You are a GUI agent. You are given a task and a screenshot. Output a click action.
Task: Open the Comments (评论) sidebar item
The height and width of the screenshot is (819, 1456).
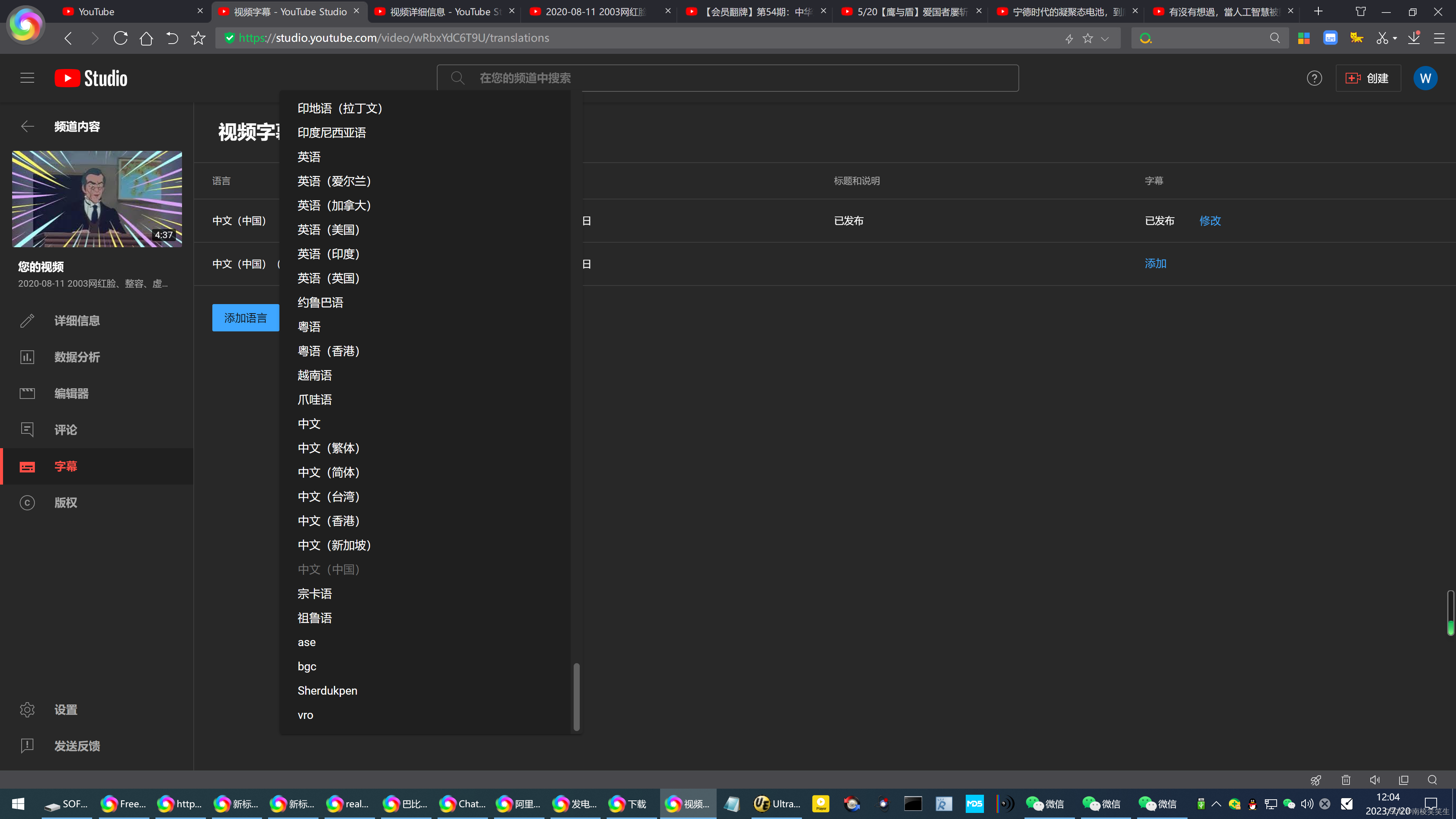tap(66, 430)
